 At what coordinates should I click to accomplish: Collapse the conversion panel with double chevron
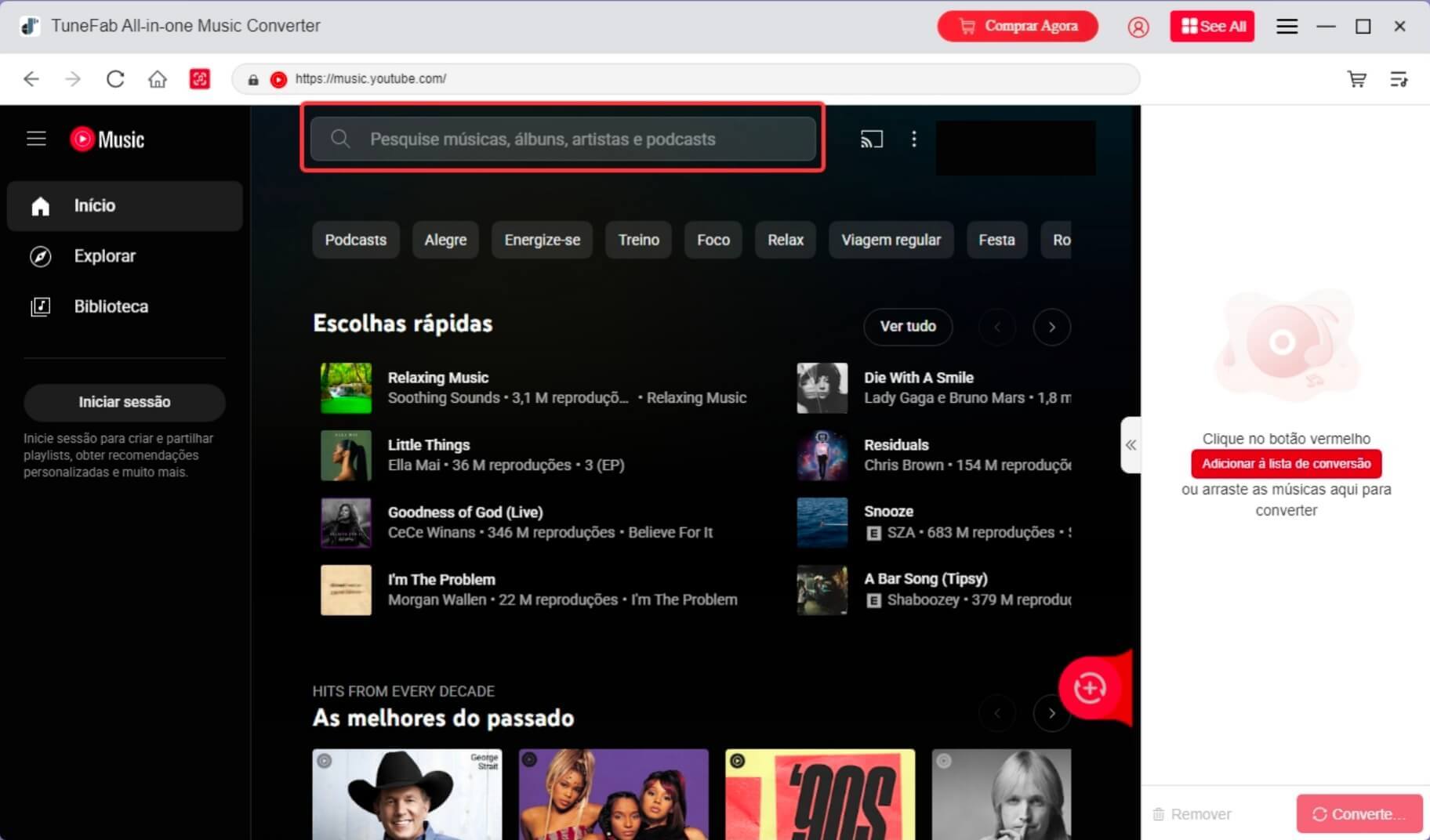point(1131,444)
